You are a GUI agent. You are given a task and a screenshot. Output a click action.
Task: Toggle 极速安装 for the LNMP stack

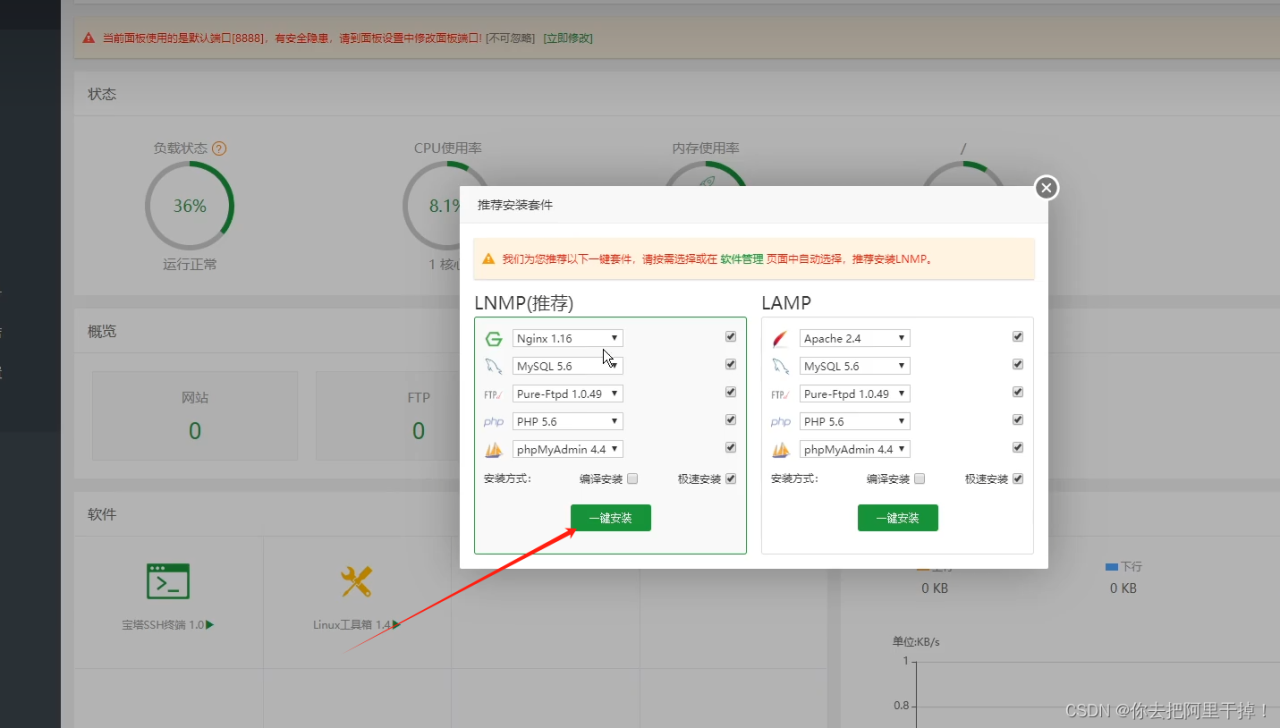[731, 478]
